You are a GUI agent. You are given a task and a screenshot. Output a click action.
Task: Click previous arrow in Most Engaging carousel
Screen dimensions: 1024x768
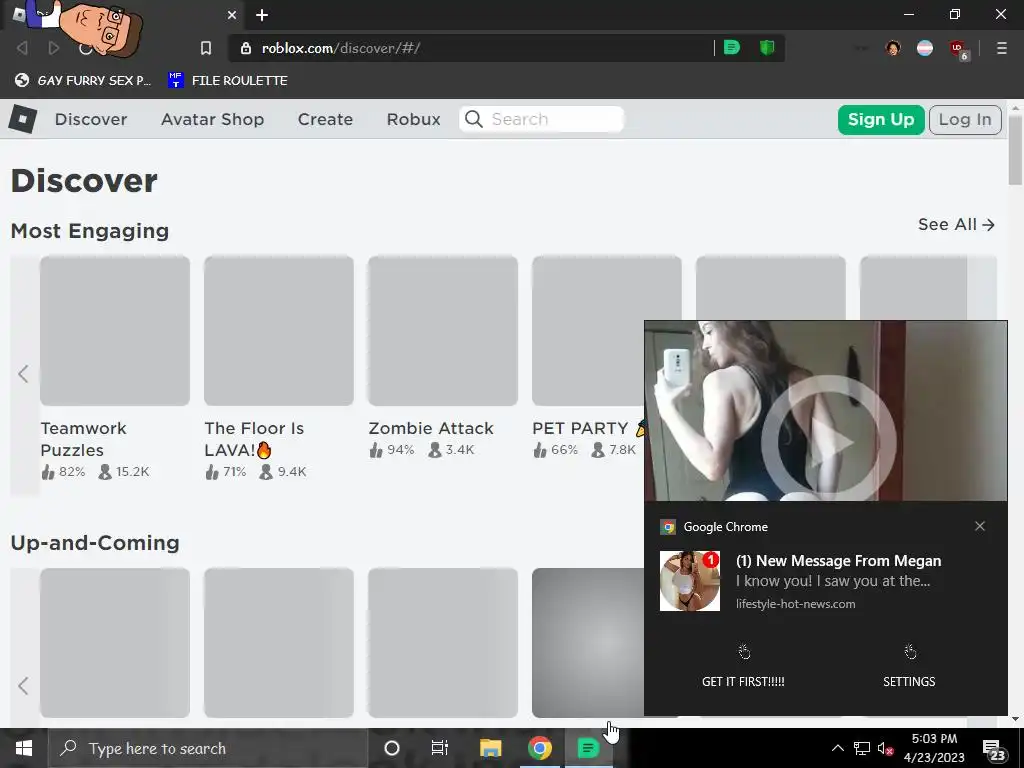pyautogui.click(x=24, y=374)
